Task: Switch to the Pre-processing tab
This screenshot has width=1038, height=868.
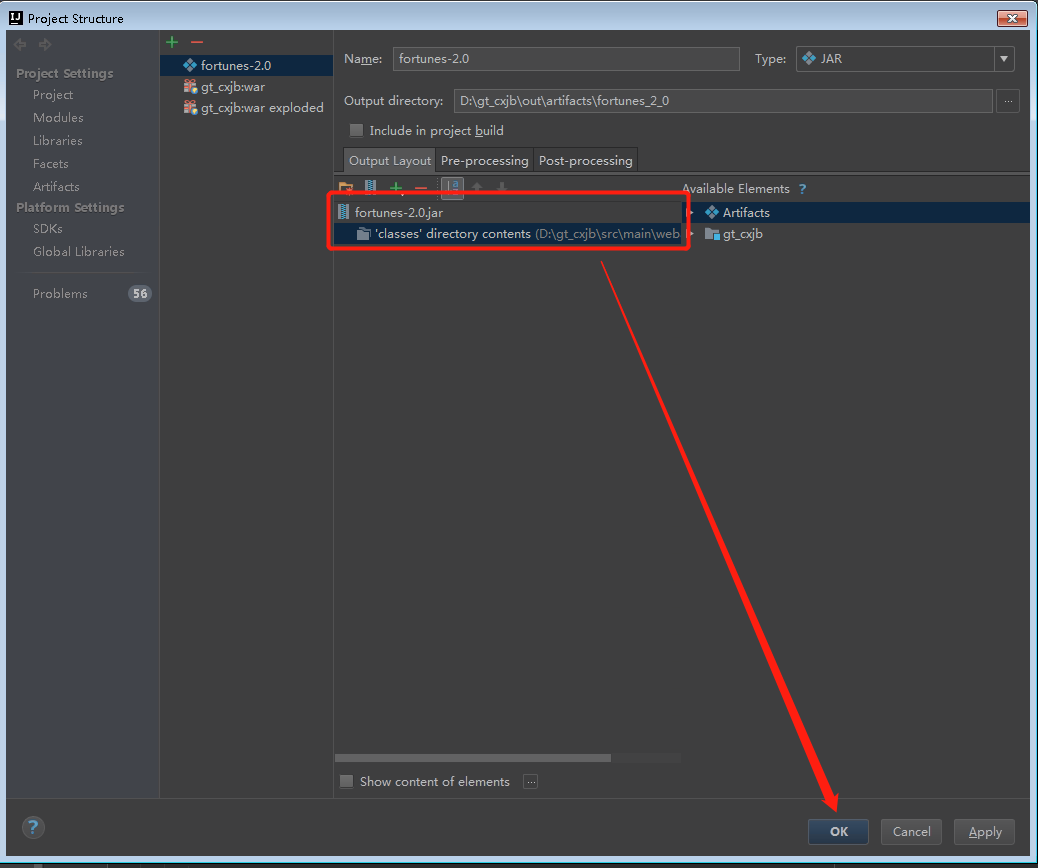Action: click(x=484, y=160)
